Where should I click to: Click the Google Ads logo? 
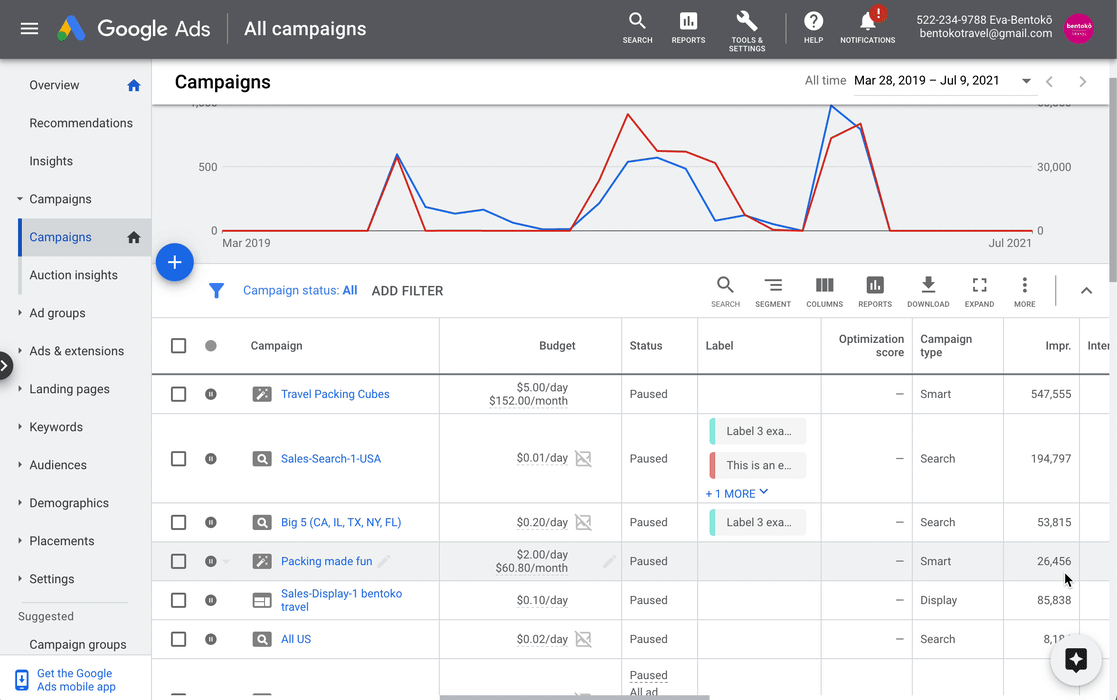[134, 28]
